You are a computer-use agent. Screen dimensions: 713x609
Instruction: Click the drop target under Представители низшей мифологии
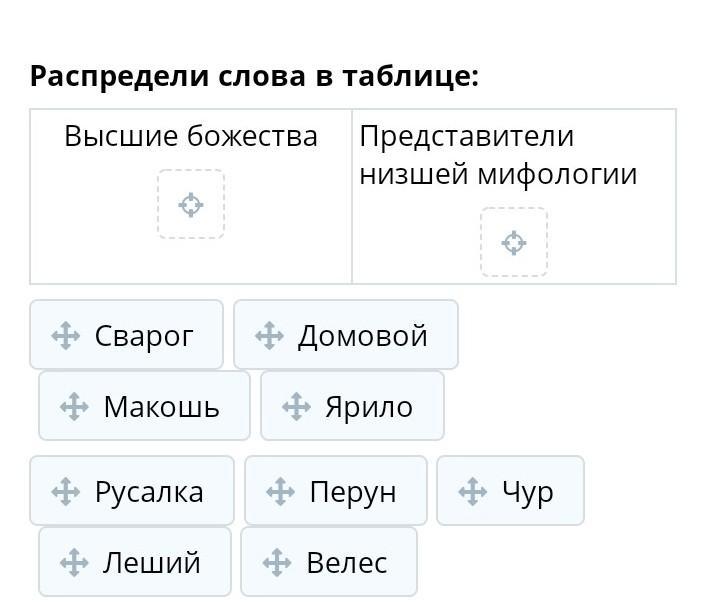(x=514, y=243)
